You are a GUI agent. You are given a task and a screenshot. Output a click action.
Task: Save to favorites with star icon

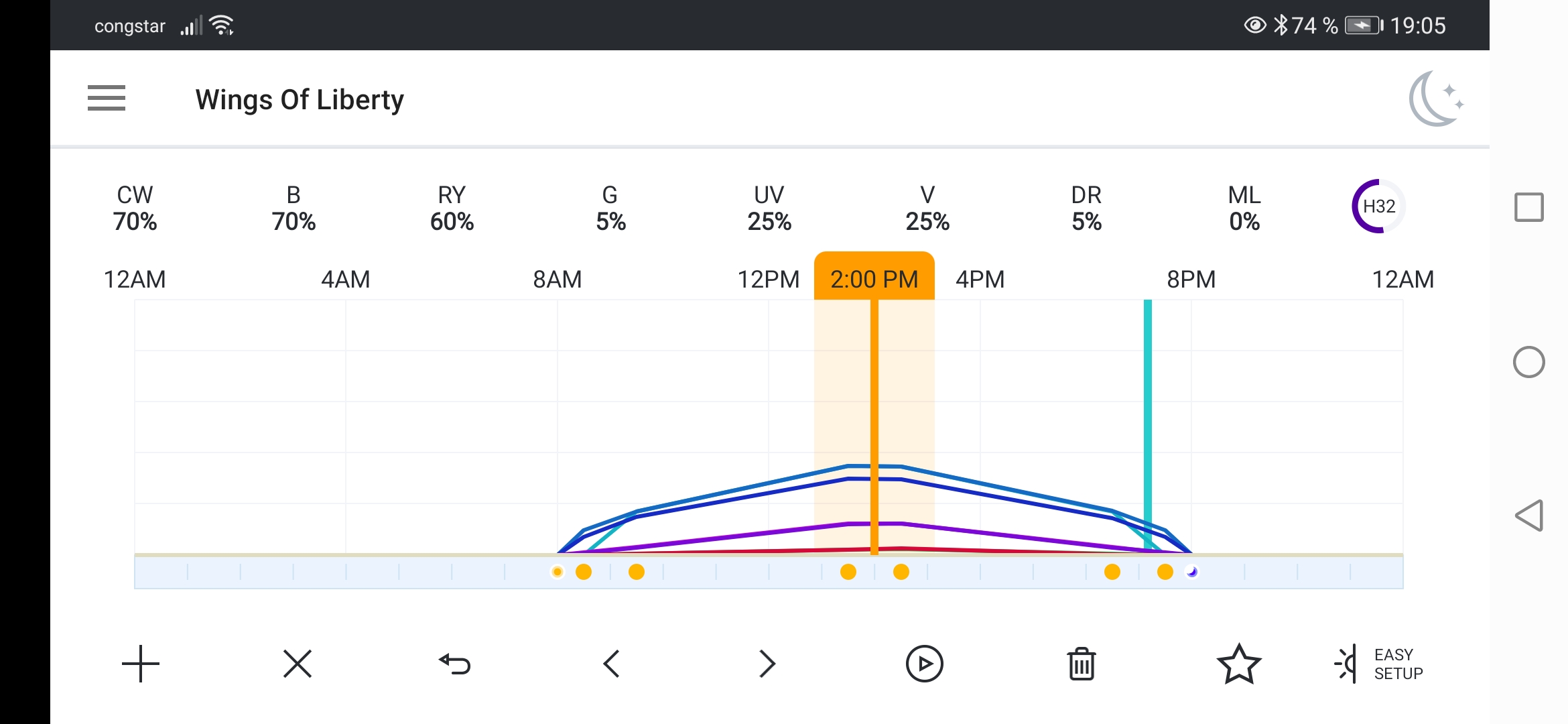1239,664
